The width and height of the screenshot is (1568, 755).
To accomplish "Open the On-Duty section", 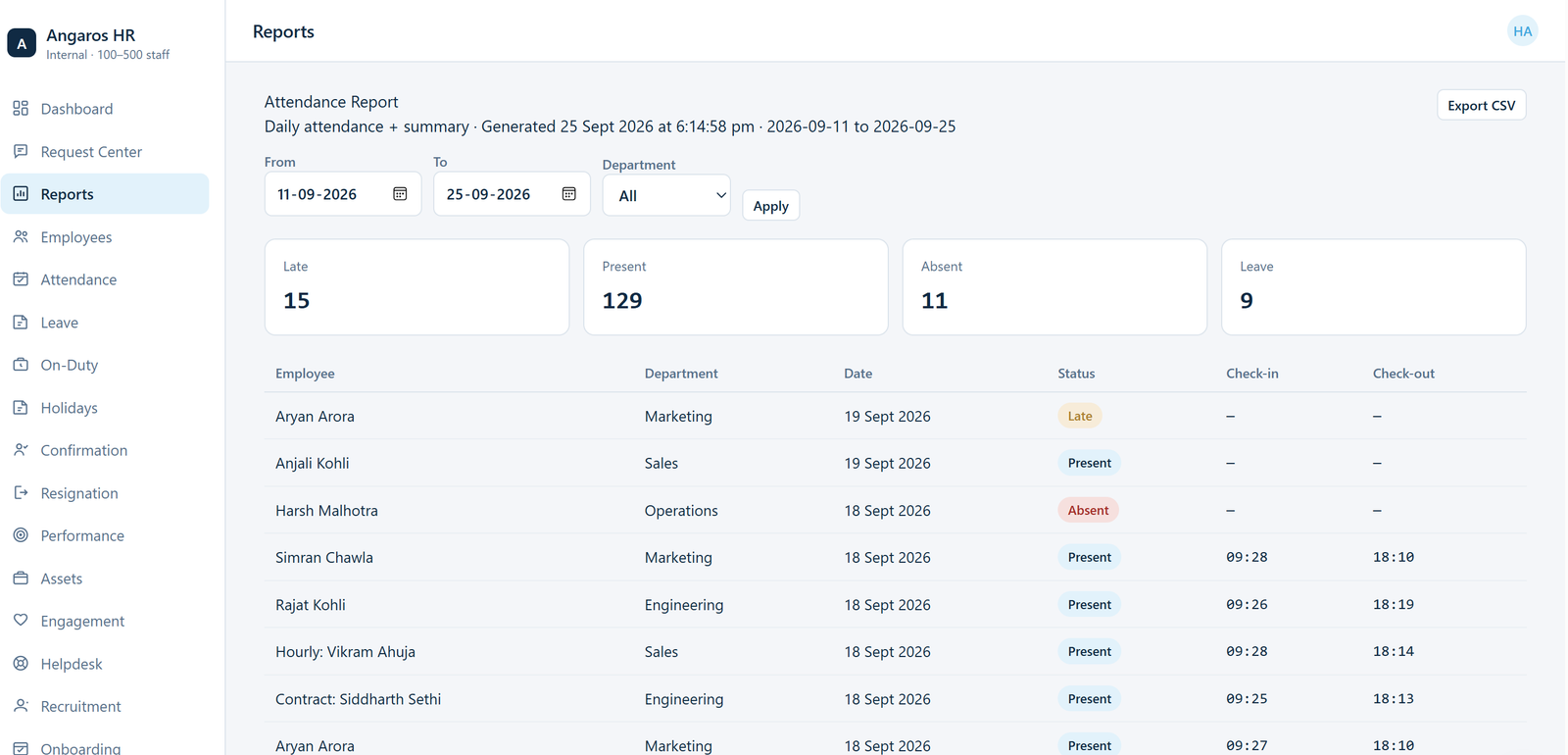I will pos(105,365).
